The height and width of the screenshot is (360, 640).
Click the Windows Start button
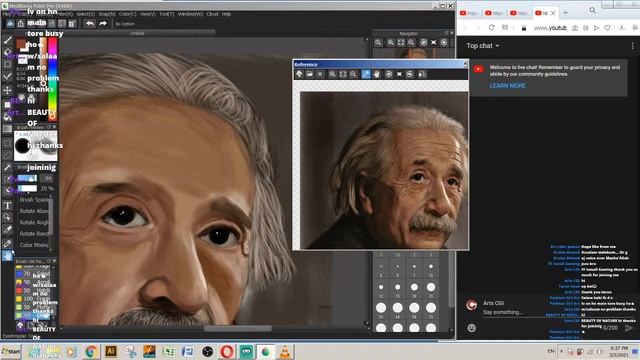11,351
